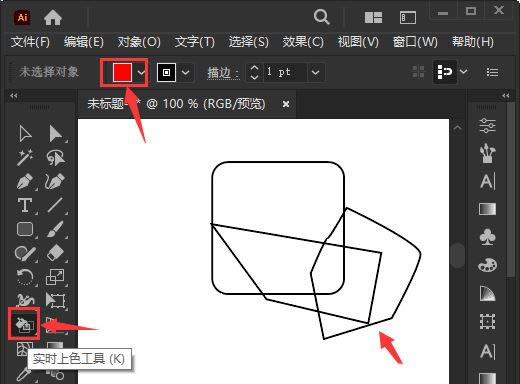Expand the stroke color dropdown arrow
520x384 pixels.
click(186, 72)
